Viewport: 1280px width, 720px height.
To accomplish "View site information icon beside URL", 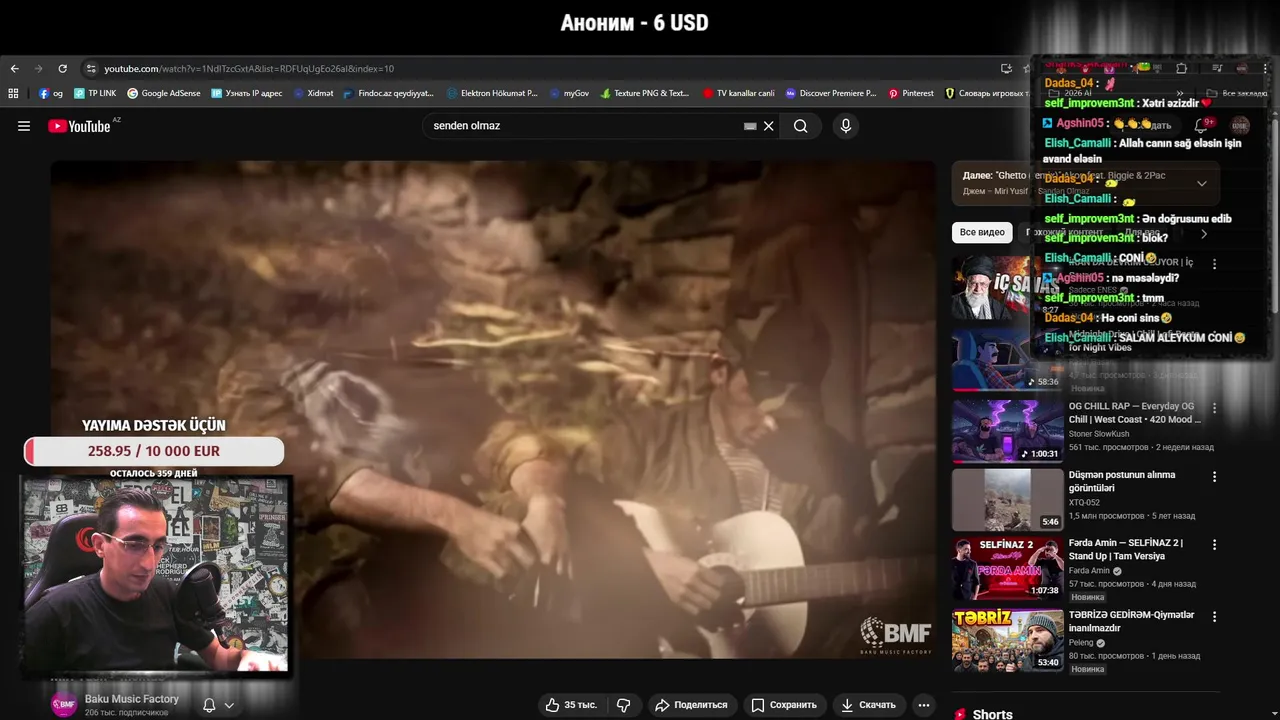I will 91,69.
